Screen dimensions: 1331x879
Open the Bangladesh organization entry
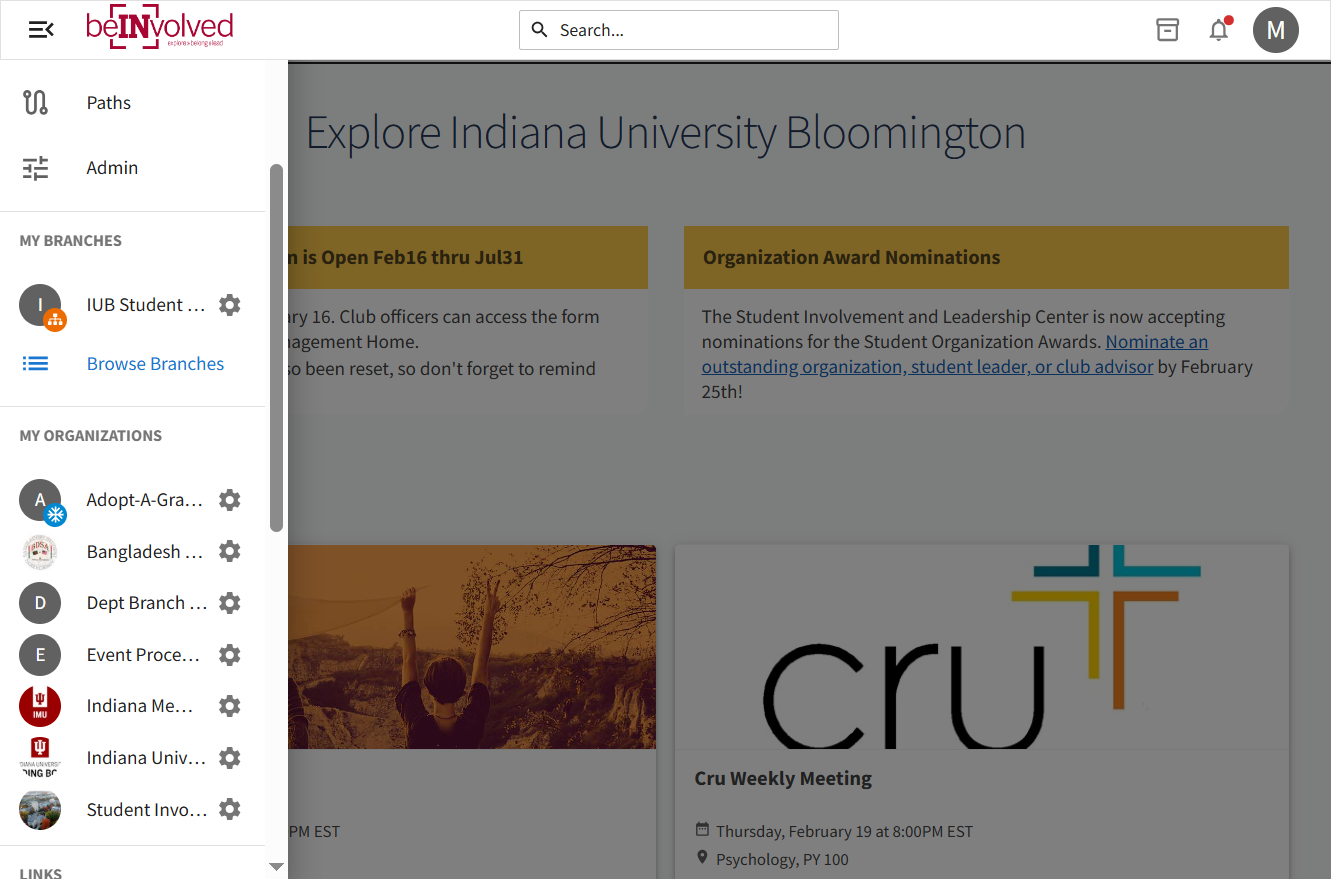point(145,551)
